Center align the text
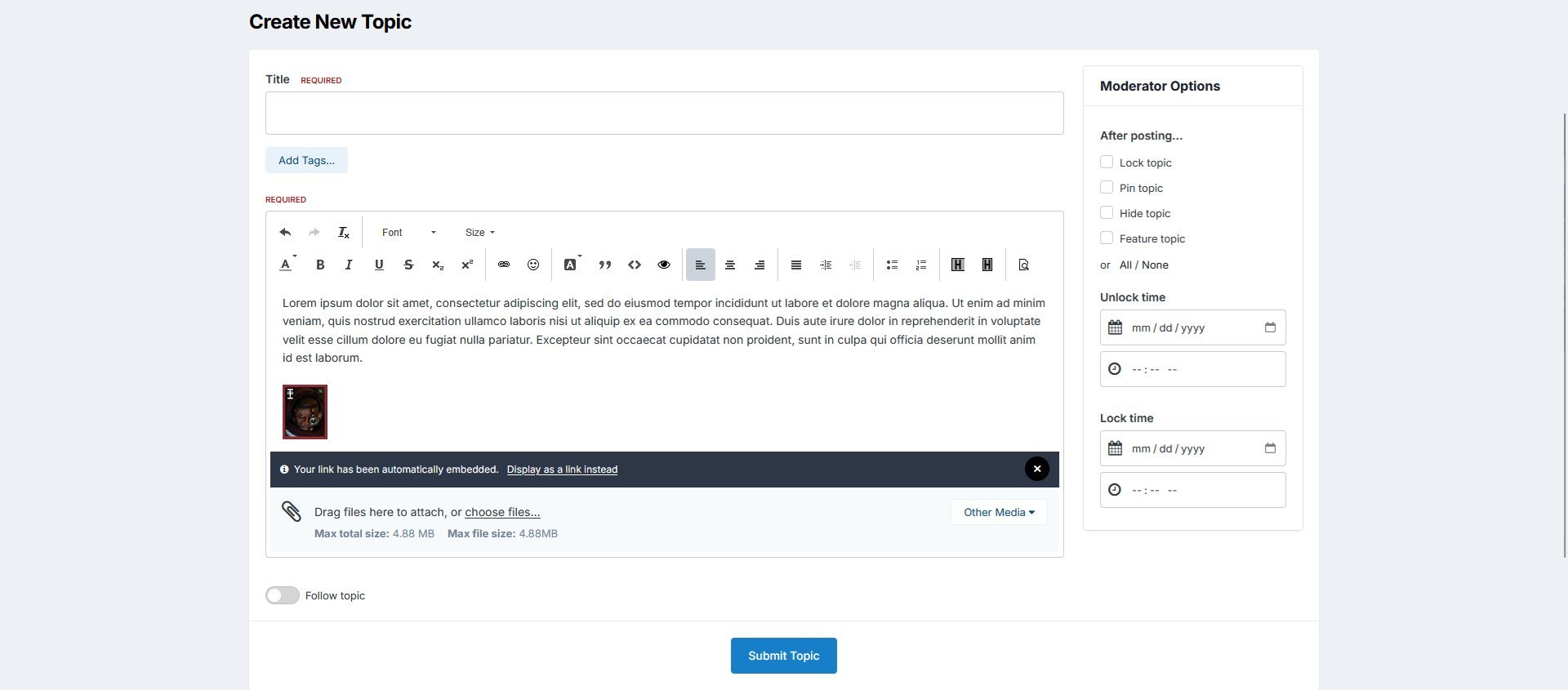The height and width of the screenshot is (690, 1568). [x=730, y=265]
